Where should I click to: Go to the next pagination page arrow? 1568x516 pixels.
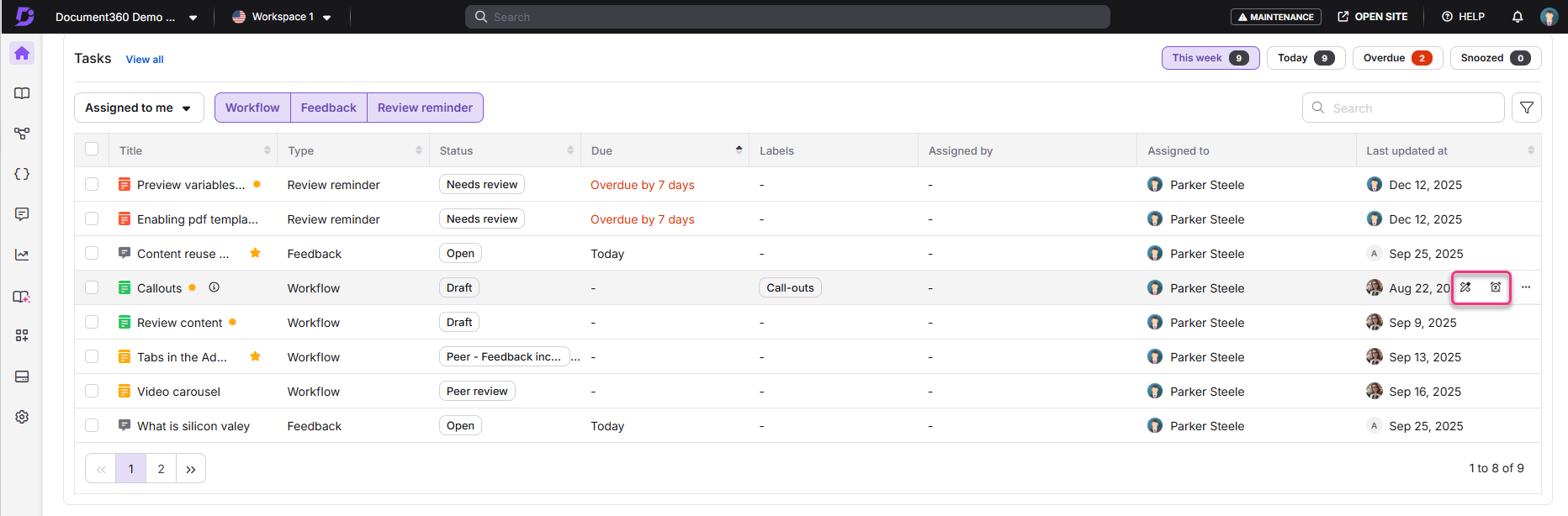pyautogui.click(x=191, y=468)
